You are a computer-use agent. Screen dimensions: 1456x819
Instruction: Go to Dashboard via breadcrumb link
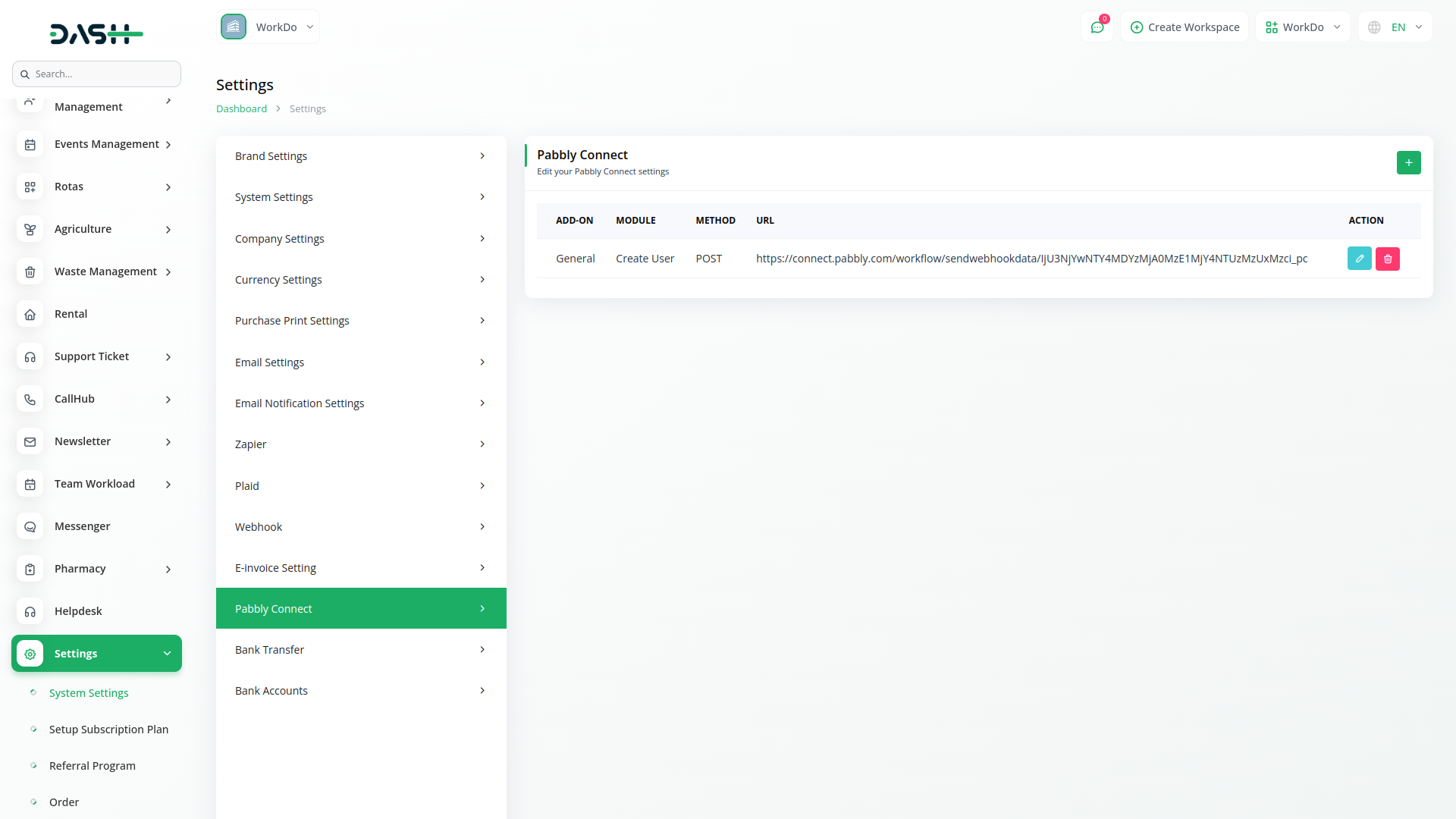point(241,108)
